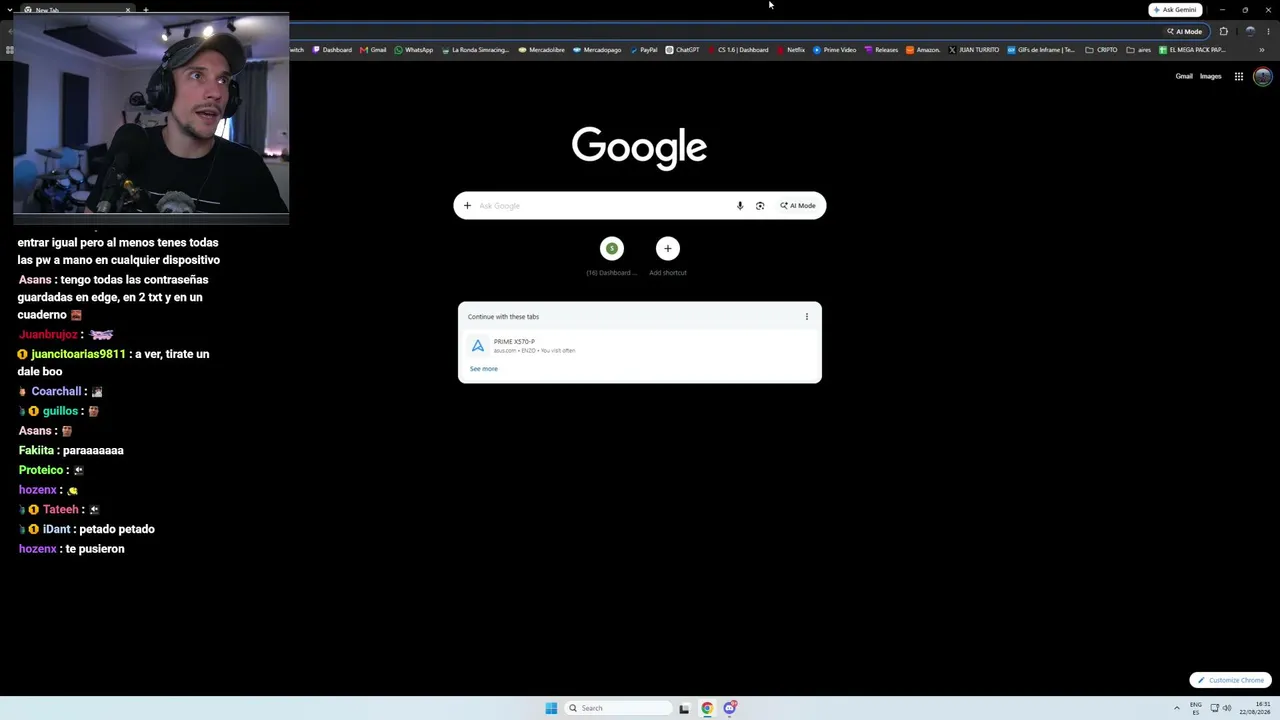Open the CS 1.6 | Dashboard bookmark
This screenshot has width=1280, height=720.
(738, 50)
